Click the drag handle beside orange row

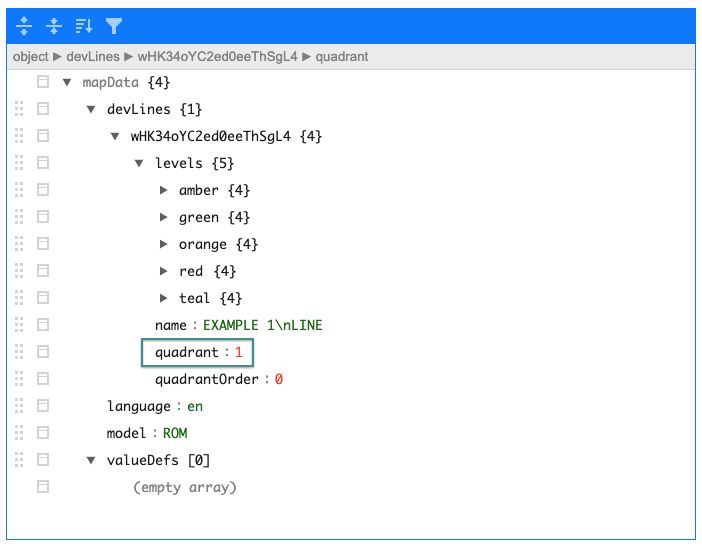click(19, 244)
